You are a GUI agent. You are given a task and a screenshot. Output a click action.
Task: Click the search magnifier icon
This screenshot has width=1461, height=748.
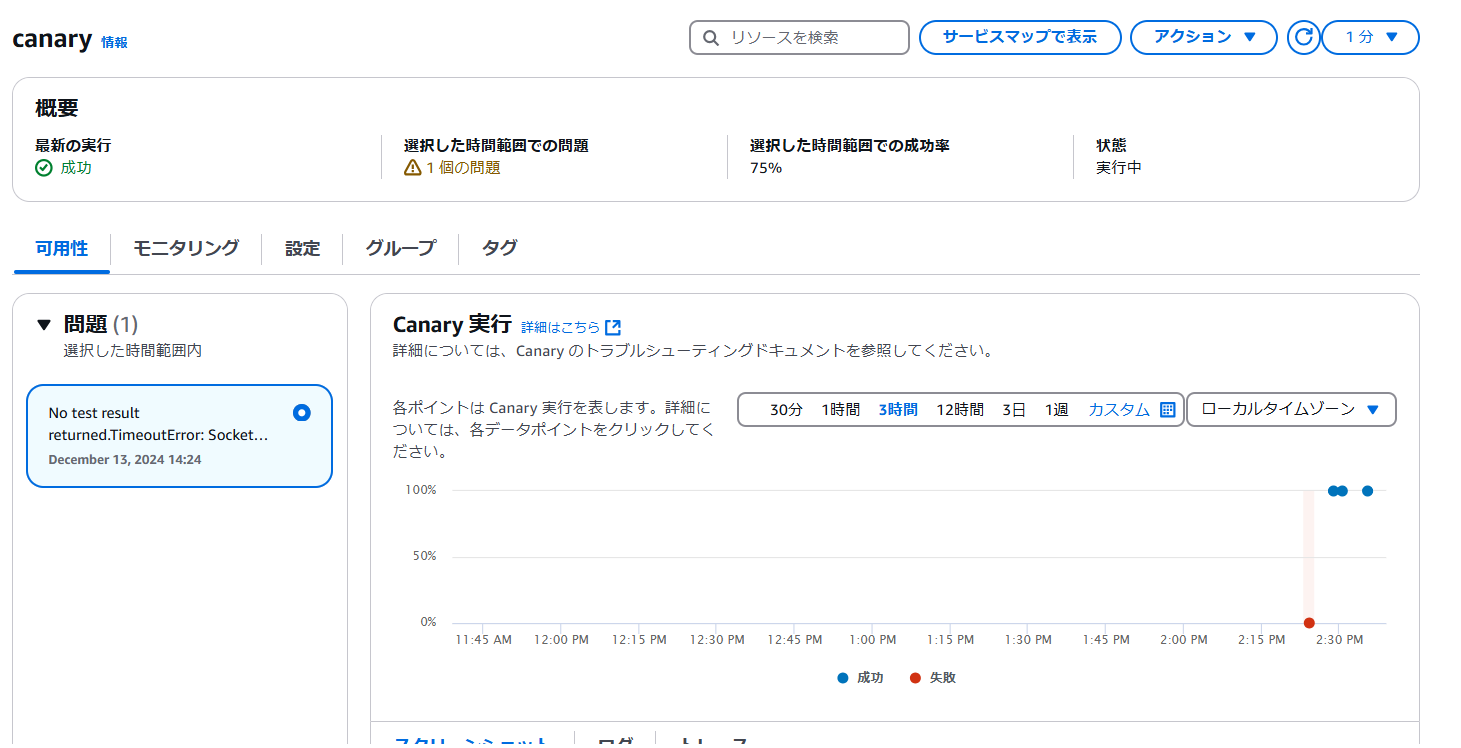[x=711, y=38]
